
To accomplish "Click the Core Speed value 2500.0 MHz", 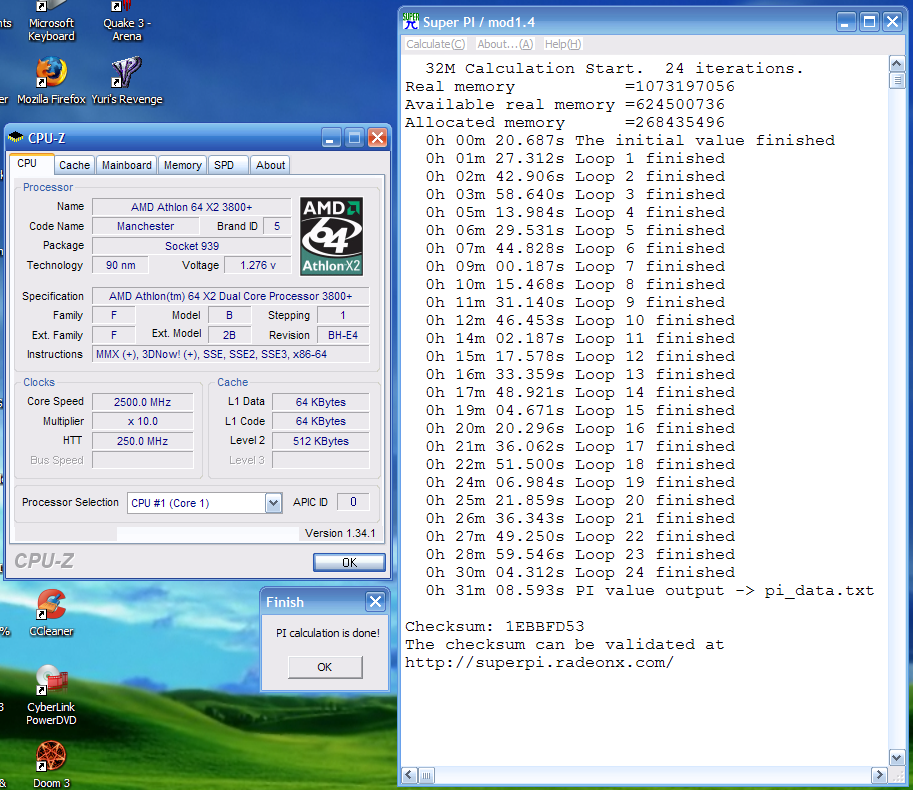I will click(x=143, y=402).
